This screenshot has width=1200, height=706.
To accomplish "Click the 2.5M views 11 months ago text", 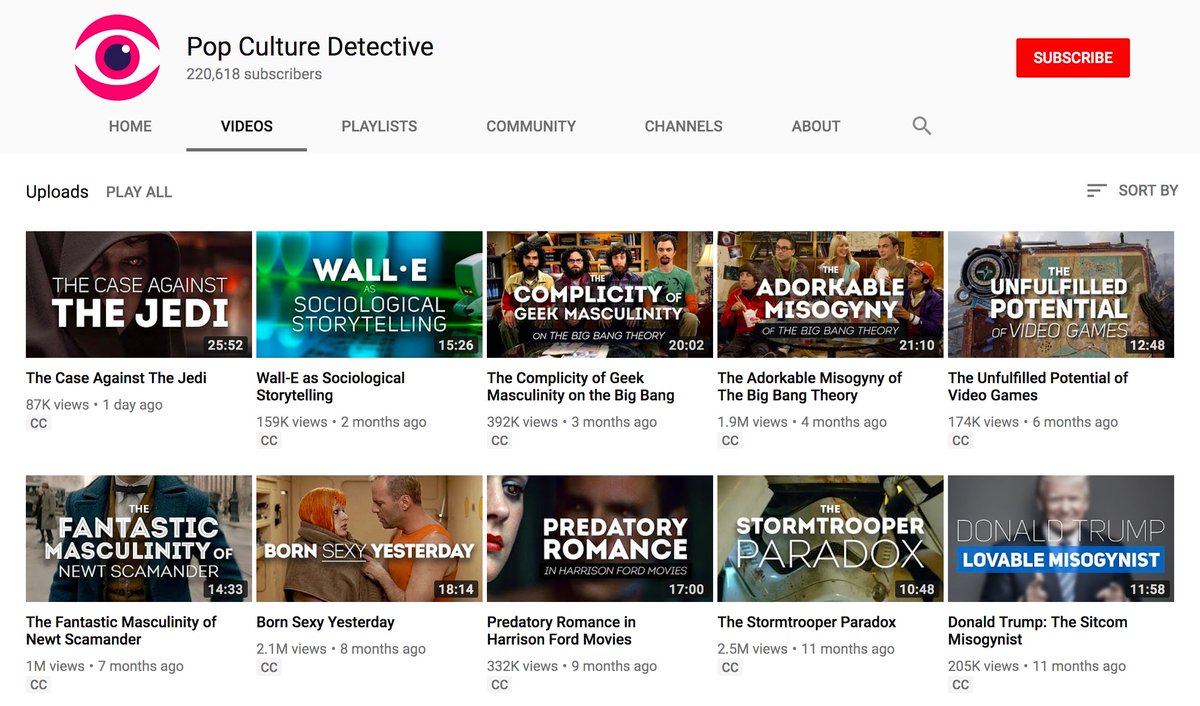I will pyautogui.click(x=806, y=649).
